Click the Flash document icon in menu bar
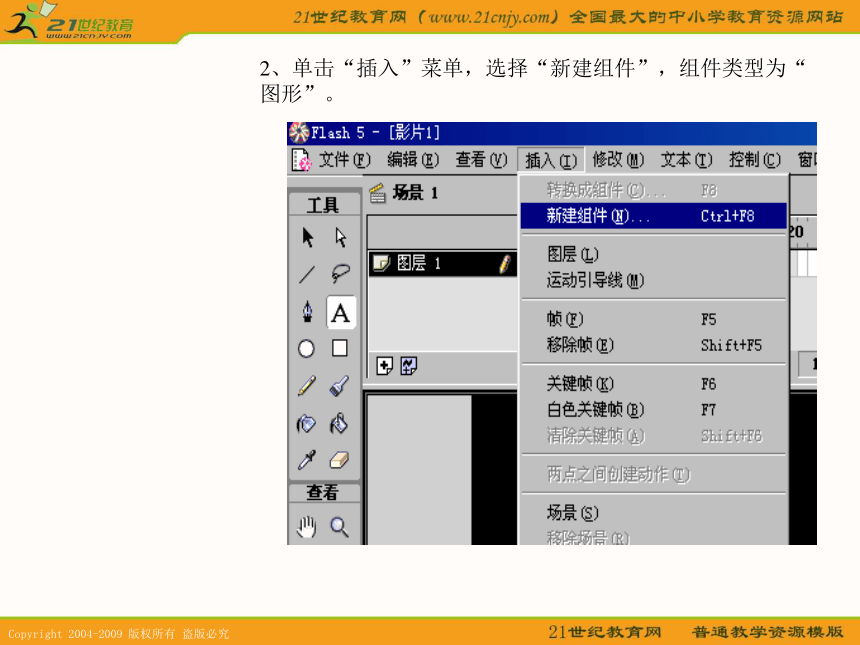Viewport: 860px width, 645px height. pyautogui.click(x=302, y=160)
